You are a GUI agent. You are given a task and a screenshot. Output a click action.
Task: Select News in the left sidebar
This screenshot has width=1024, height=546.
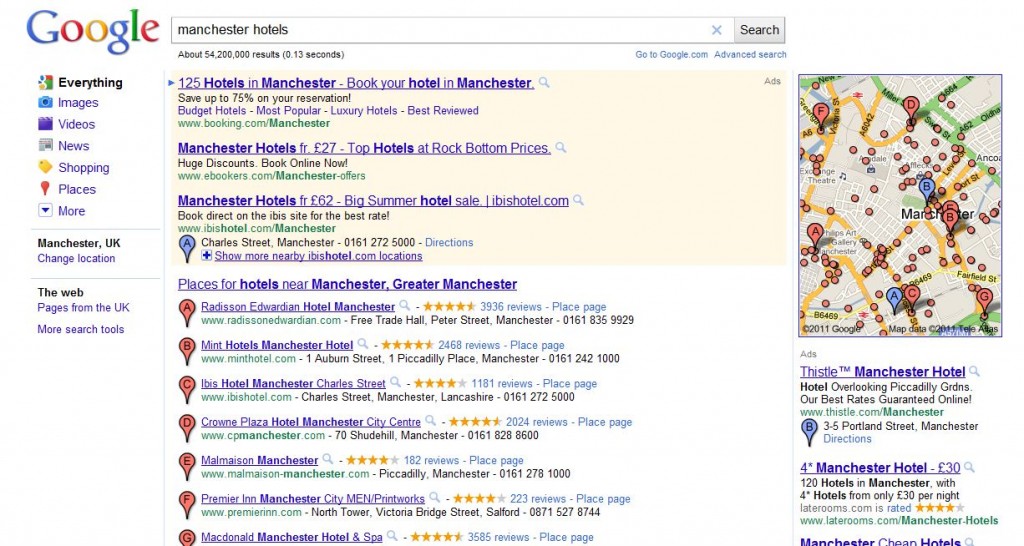click(73, 146)
